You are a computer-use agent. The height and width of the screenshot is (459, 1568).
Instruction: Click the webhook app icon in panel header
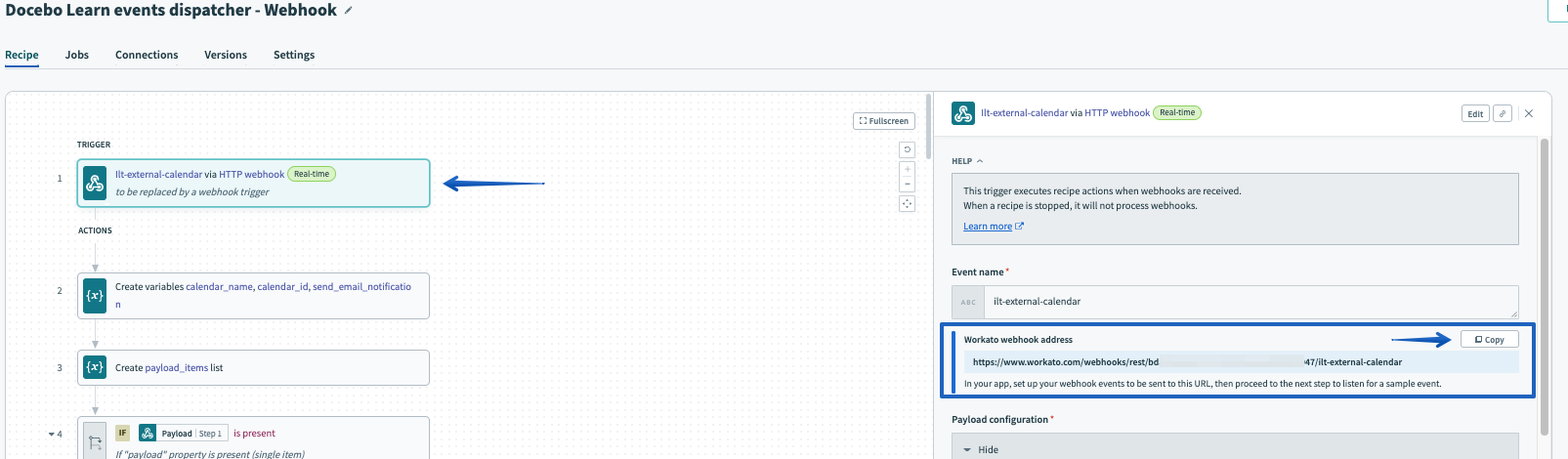tap(963, 113)
